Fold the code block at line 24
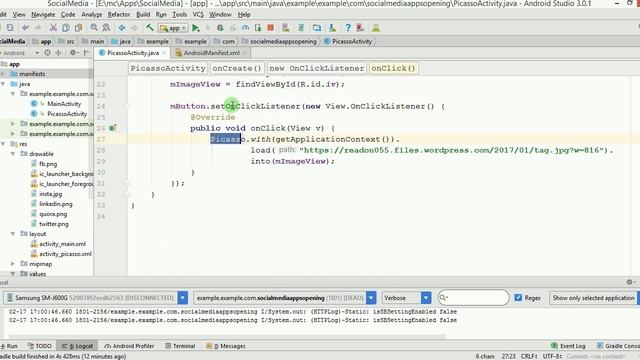640x360 pixels. 127,106
